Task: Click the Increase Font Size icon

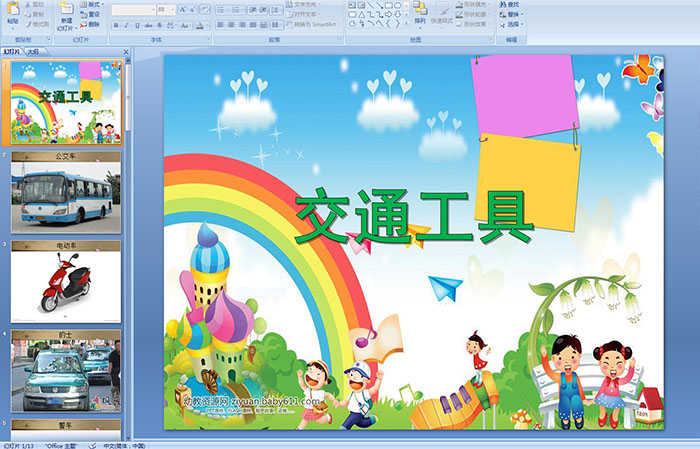Action: (183, 10)
